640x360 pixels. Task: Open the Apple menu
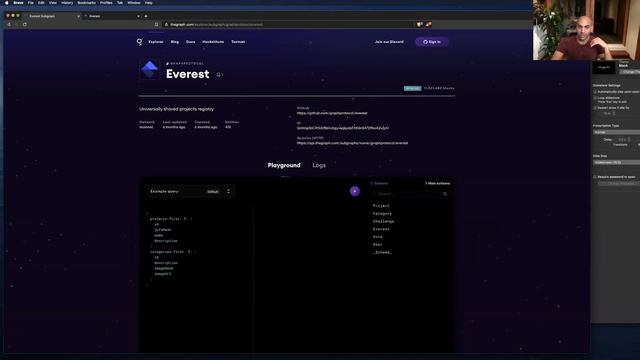point(7,3)
